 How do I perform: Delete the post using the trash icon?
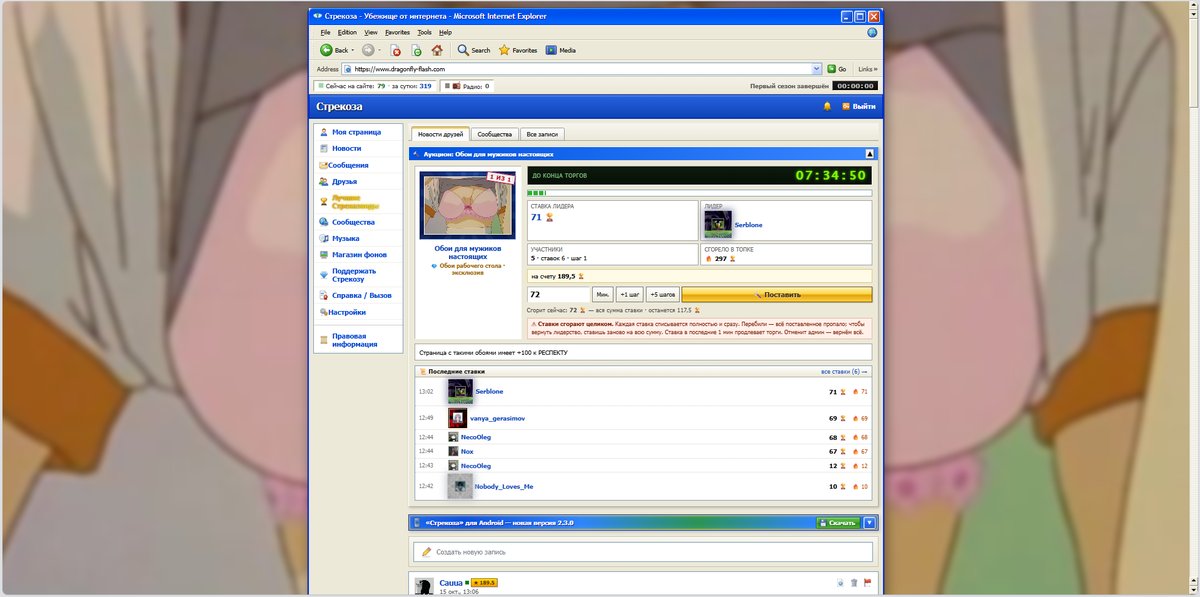pyautogui.click(x=854, y=582)
